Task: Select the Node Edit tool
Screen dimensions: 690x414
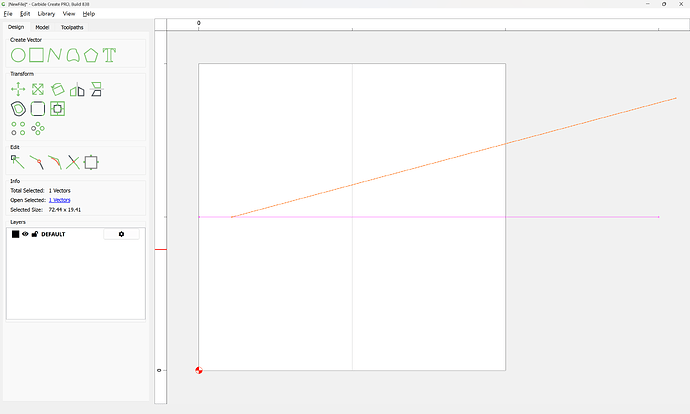Action: tap(18, 162)
